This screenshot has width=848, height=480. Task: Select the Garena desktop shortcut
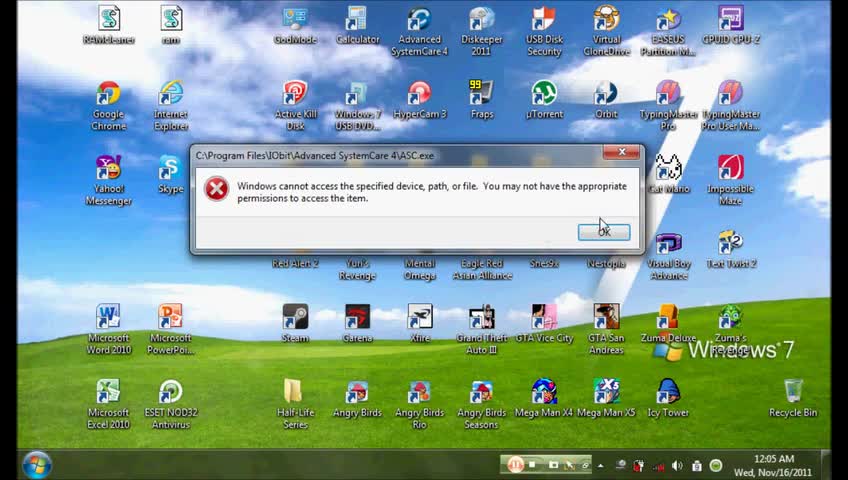coord(357,324)
